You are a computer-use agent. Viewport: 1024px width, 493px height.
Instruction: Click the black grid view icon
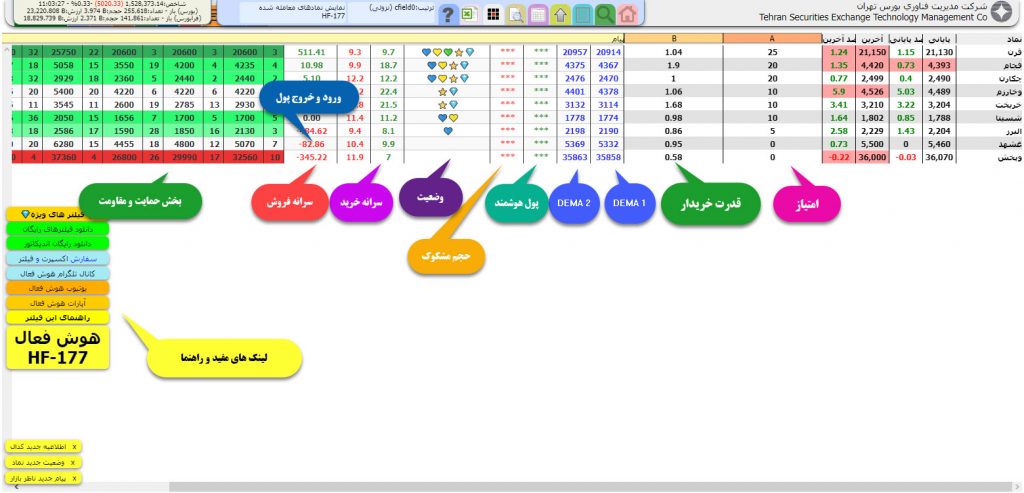click(x=493, y=14)
